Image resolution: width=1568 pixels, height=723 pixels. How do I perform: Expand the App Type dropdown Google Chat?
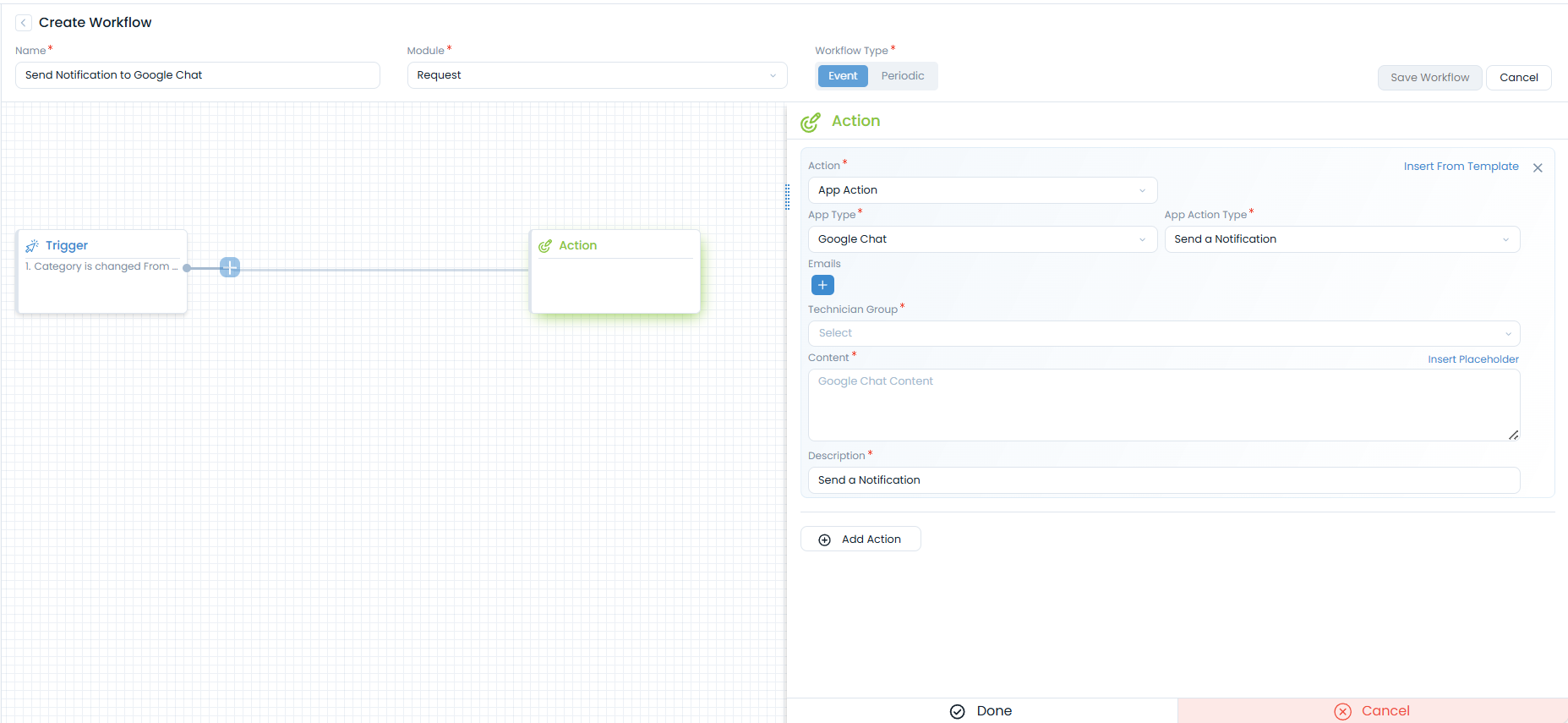(x=982, y=239)
